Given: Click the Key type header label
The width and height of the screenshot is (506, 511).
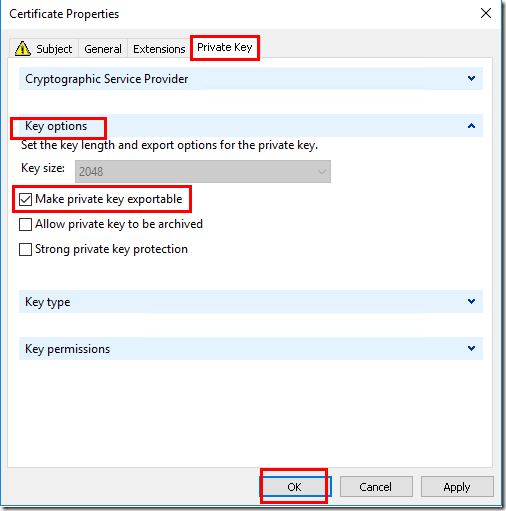Looking at the screenshot, I should 48,302.
